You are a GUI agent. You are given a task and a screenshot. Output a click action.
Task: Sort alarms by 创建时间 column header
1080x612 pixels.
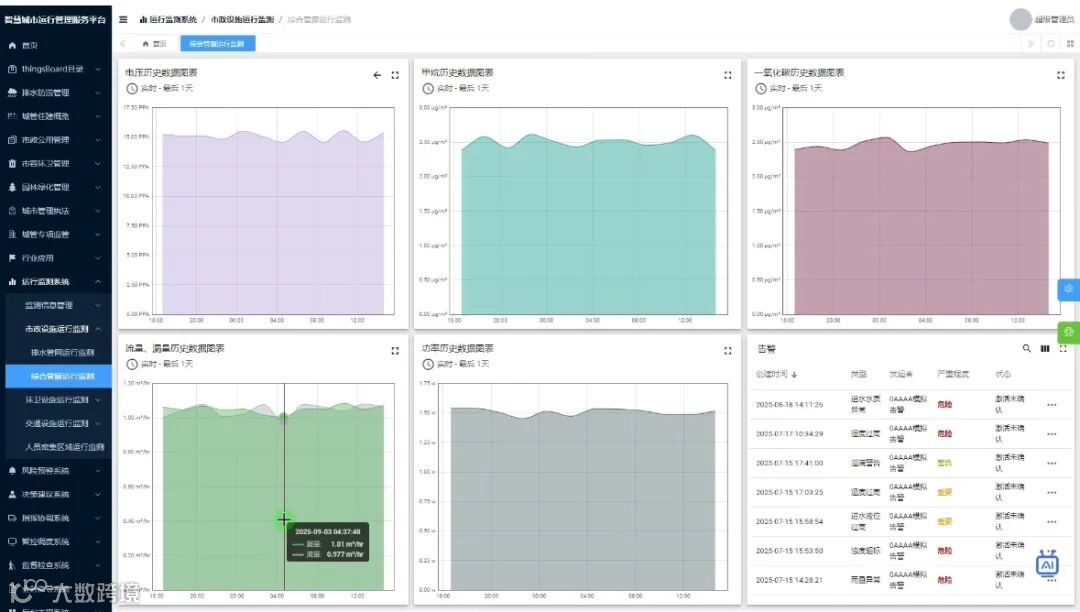tap(776, 374)
